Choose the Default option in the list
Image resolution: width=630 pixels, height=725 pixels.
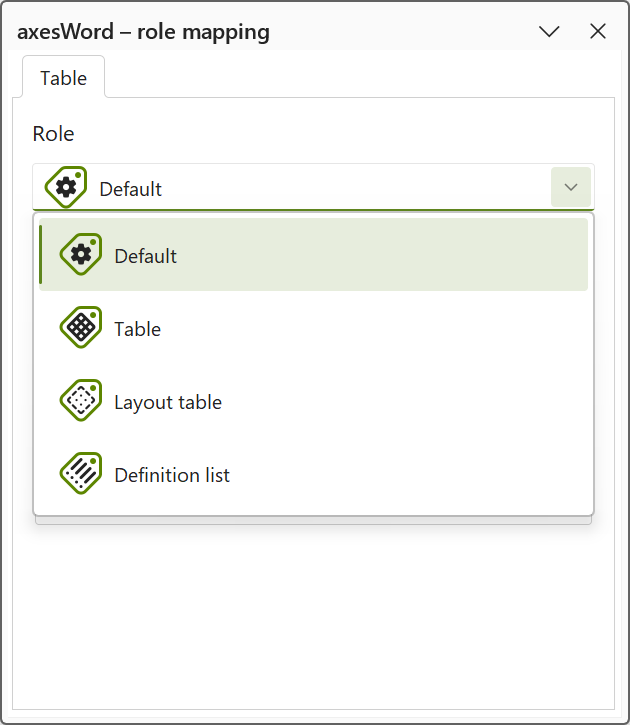[313, 255]
